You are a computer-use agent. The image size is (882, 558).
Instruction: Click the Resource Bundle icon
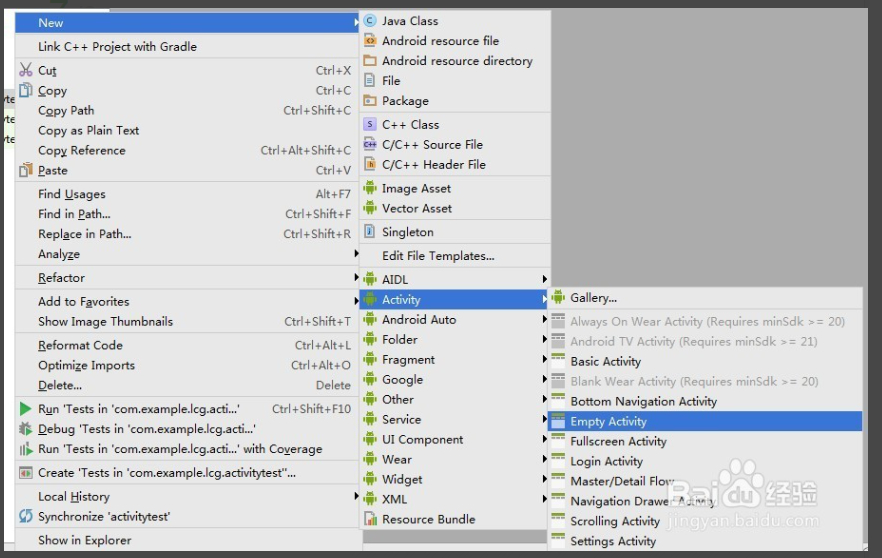[370, 520]
